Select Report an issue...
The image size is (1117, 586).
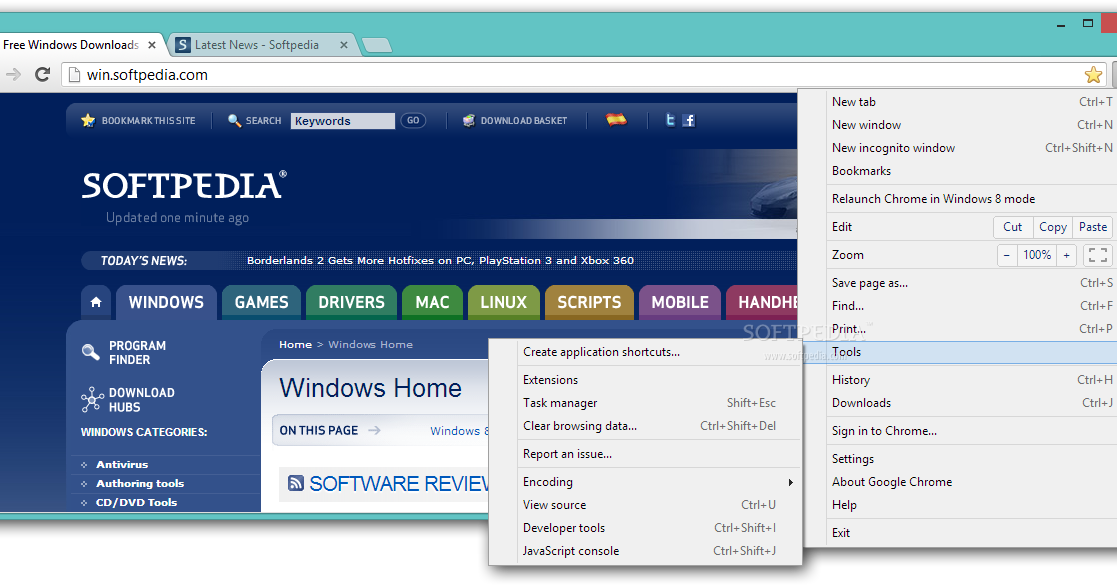click(x=645, y=454)
